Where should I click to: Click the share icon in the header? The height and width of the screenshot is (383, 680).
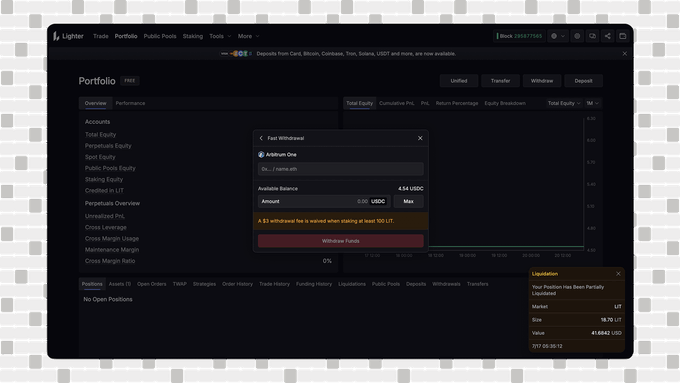pyautogui.click(x=608, y=36)
